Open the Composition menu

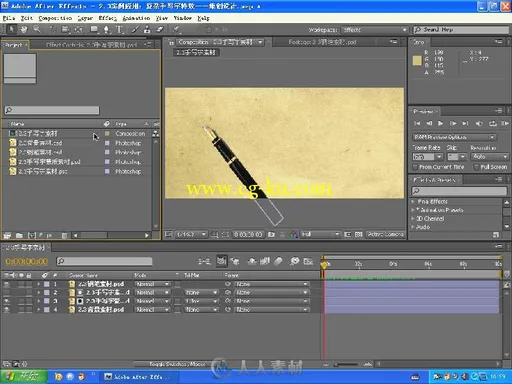tap(55, 18)
